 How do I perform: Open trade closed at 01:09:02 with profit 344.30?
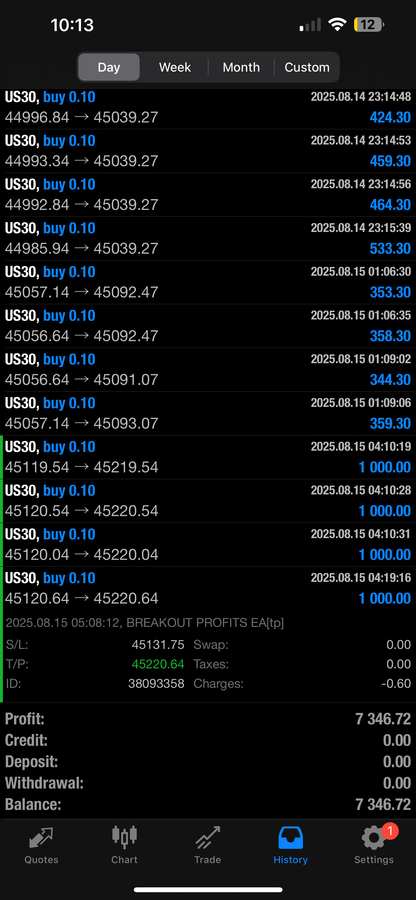pos(208,369)
